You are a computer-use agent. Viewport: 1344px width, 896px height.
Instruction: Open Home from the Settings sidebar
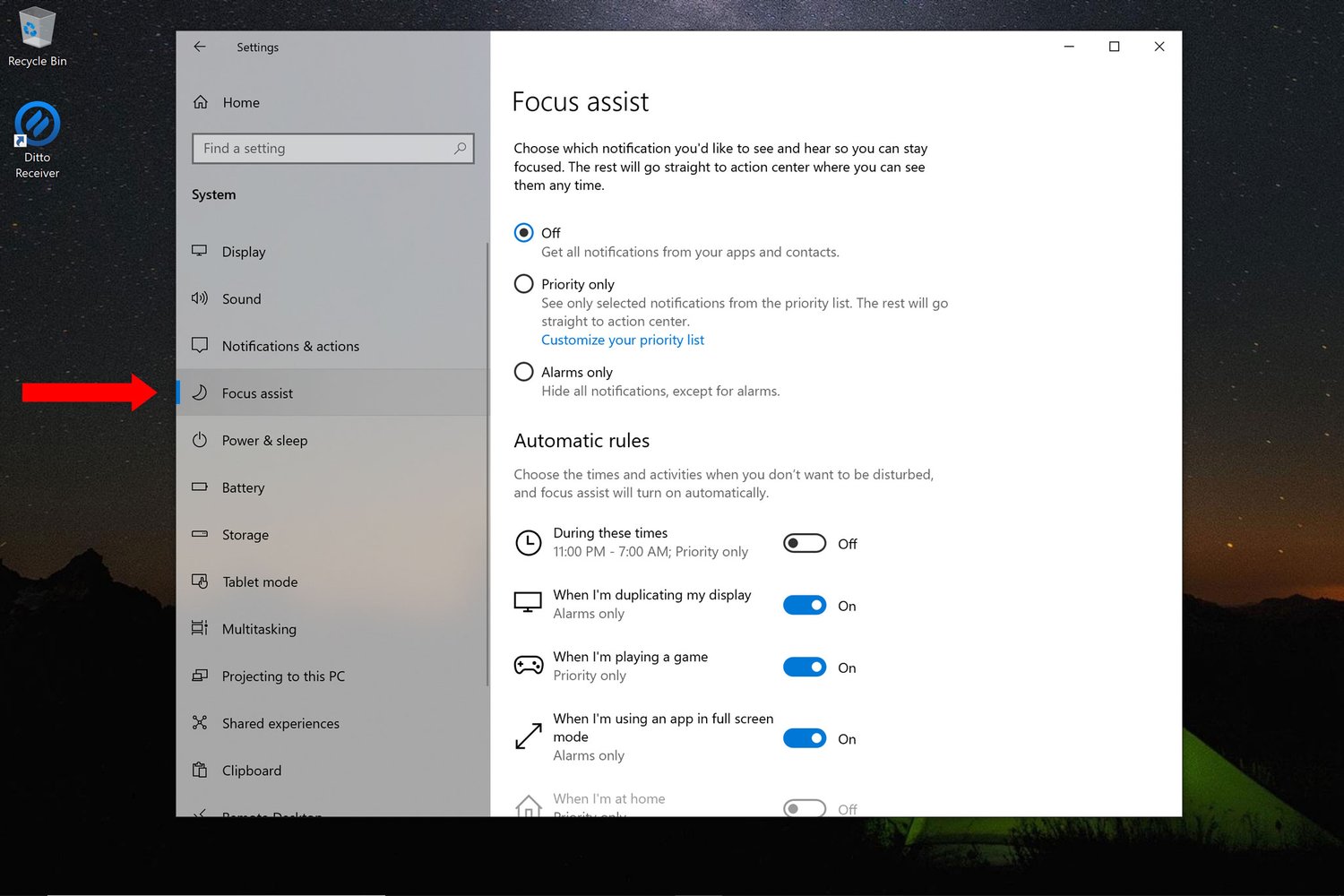[x=240, y=102]
